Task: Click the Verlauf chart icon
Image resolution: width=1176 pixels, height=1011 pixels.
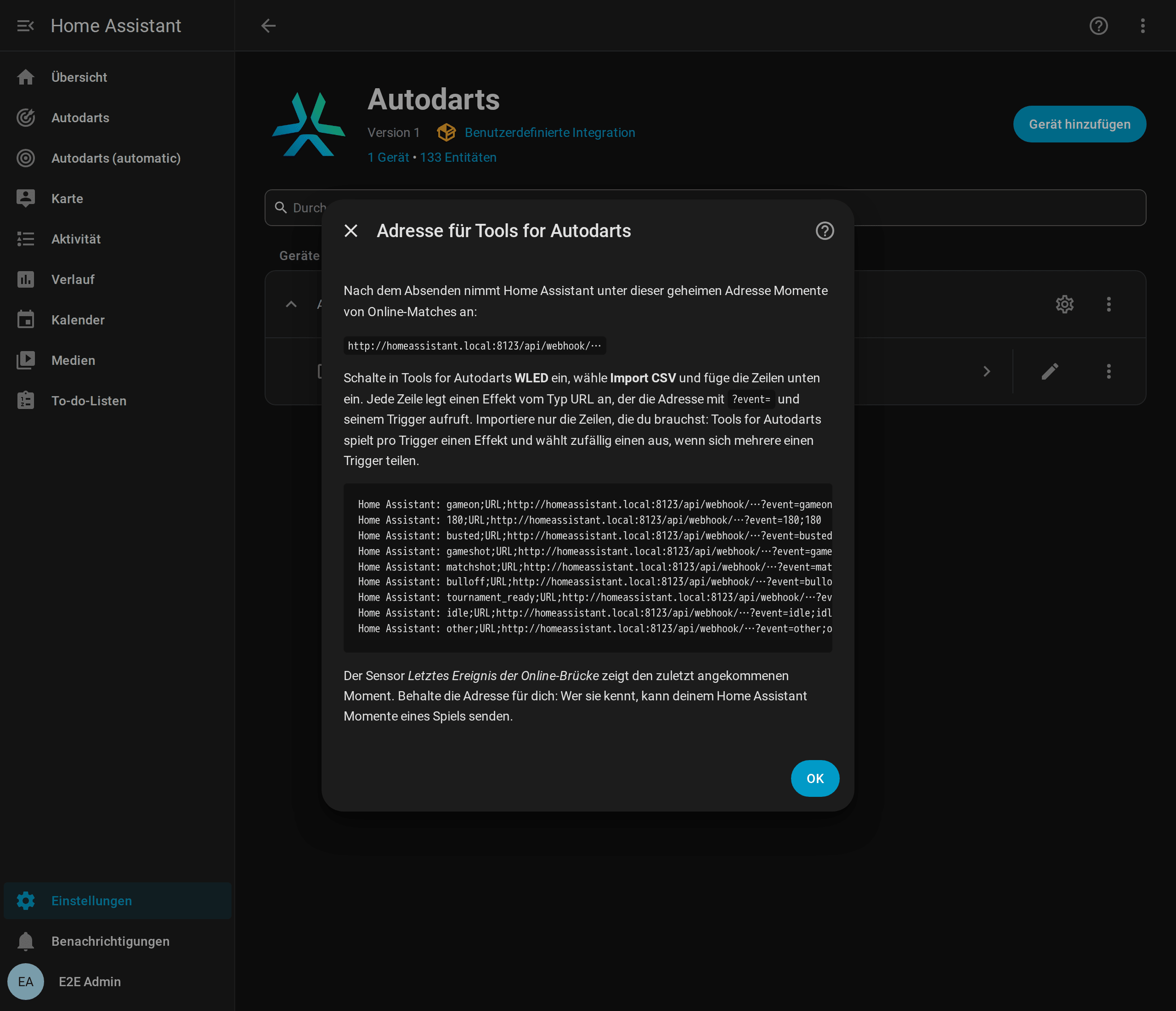Action: click(x=26, y=279)
